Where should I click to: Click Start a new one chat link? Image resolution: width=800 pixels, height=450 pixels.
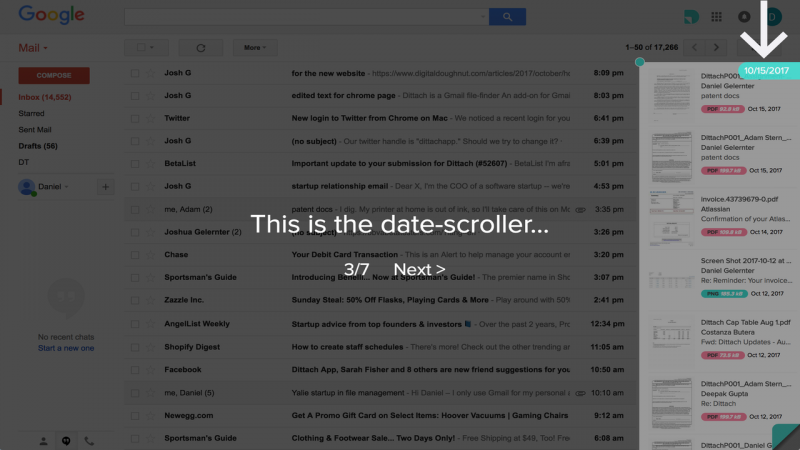(x=66, y=348)
